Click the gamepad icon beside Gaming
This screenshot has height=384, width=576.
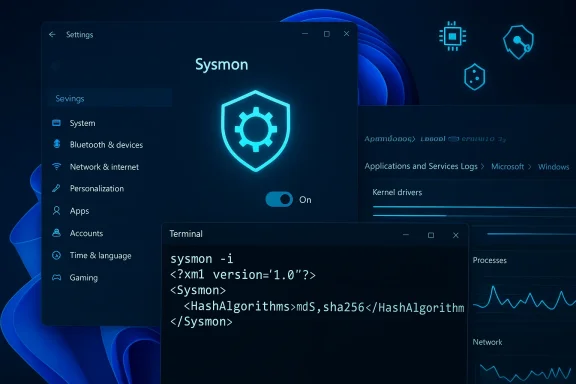click(x=56, y=277)
